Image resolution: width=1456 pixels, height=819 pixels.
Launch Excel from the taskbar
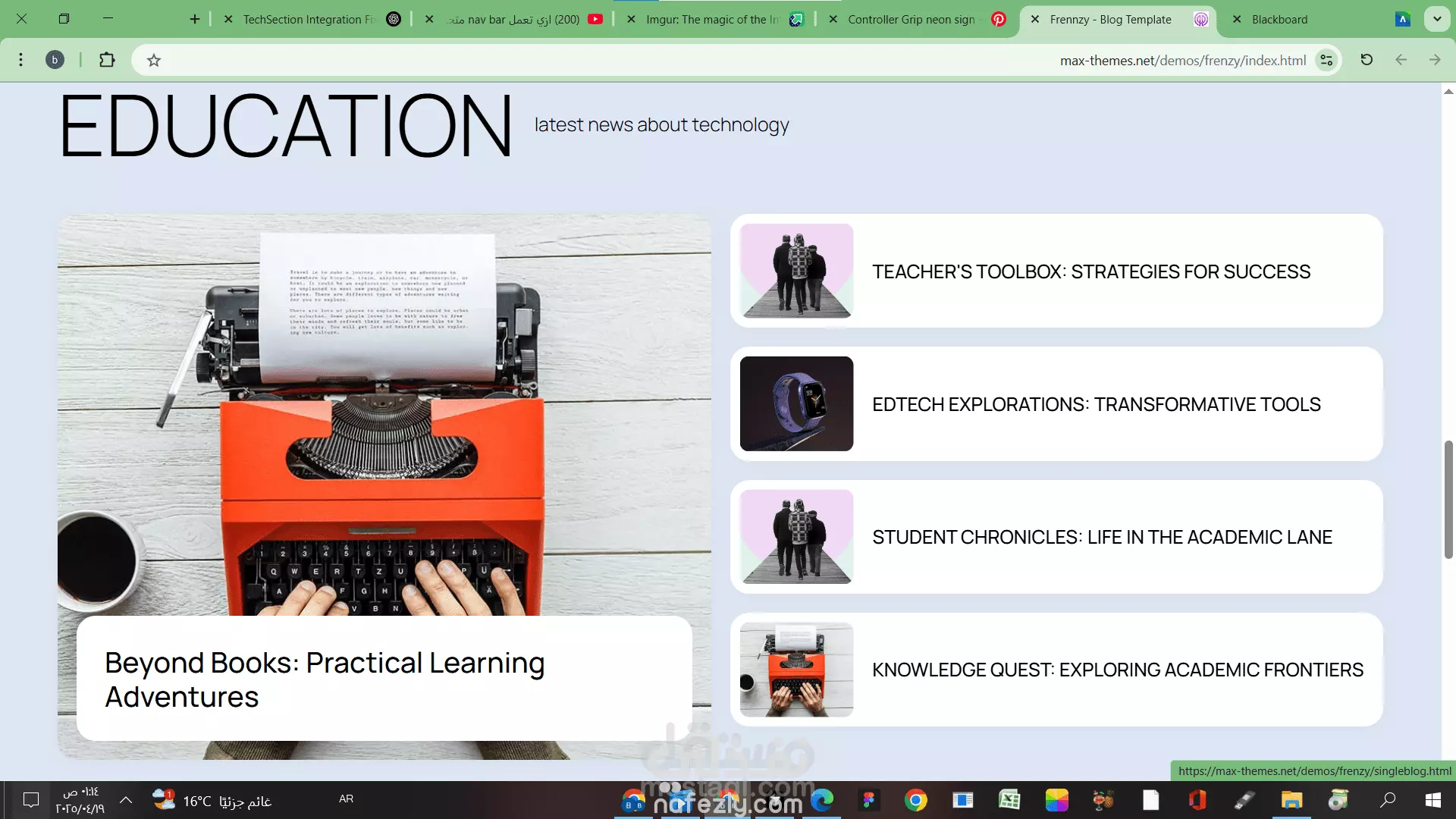pos(1009,800)
